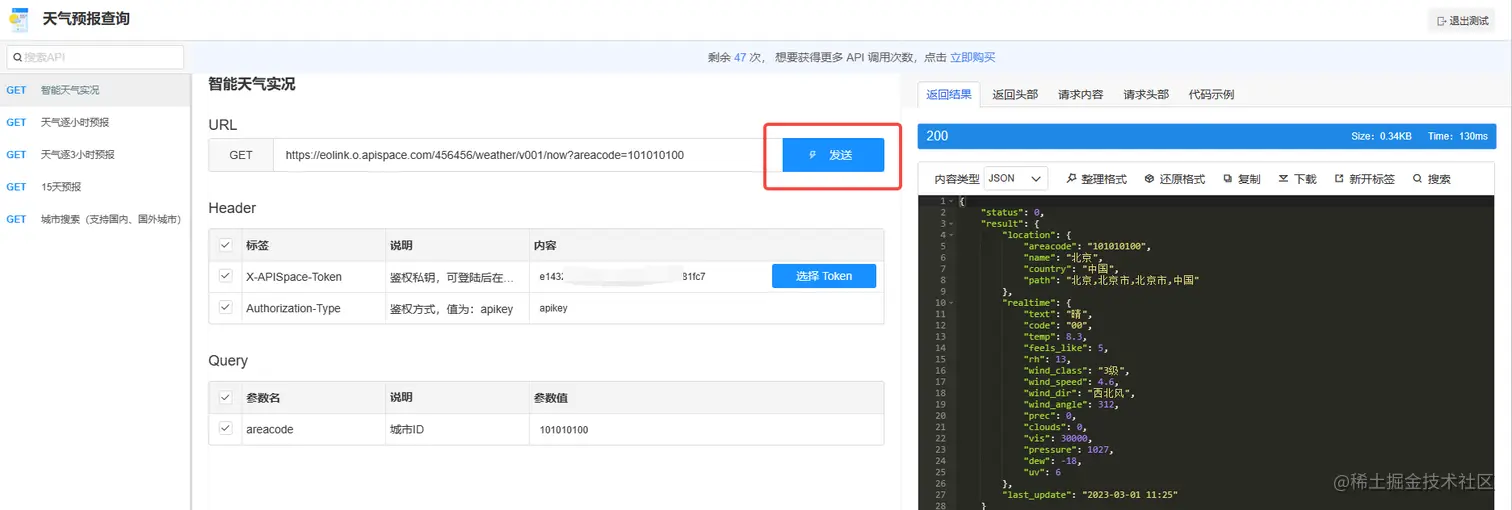Click the Time: 130ms text
1512x510 pixels.
click(1458, 136)
